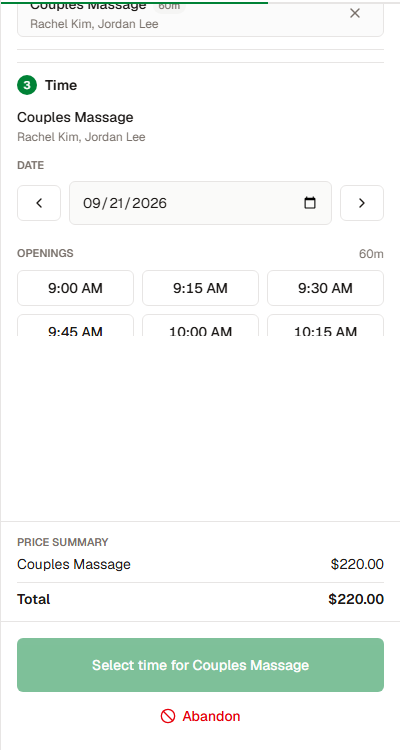The height and width of the screenshot is (750, 400).
Task: Click the Couples Massage heading under Time
Action: click(x=75, y=117)
